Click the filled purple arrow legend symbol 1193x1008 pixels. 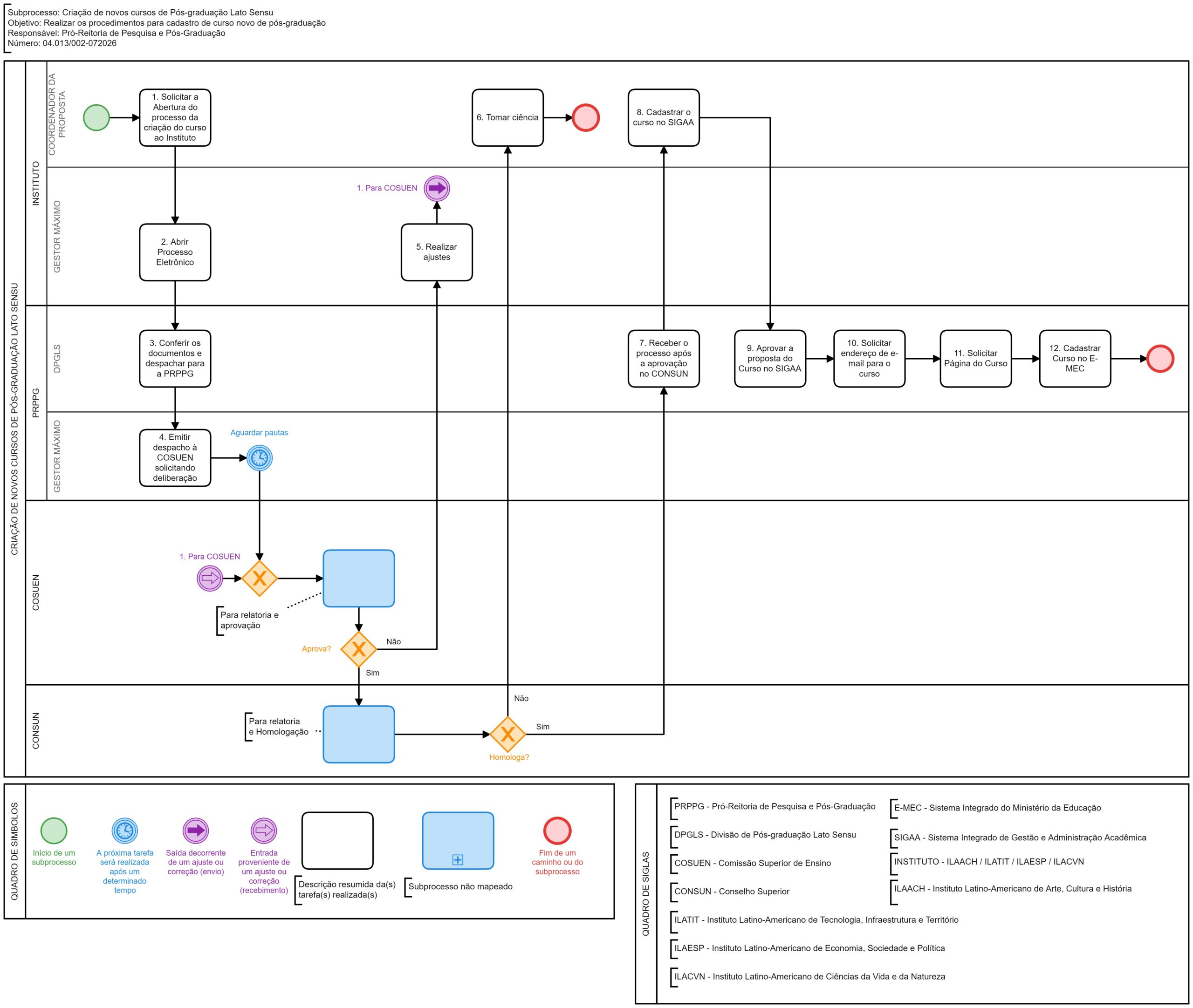196,831
